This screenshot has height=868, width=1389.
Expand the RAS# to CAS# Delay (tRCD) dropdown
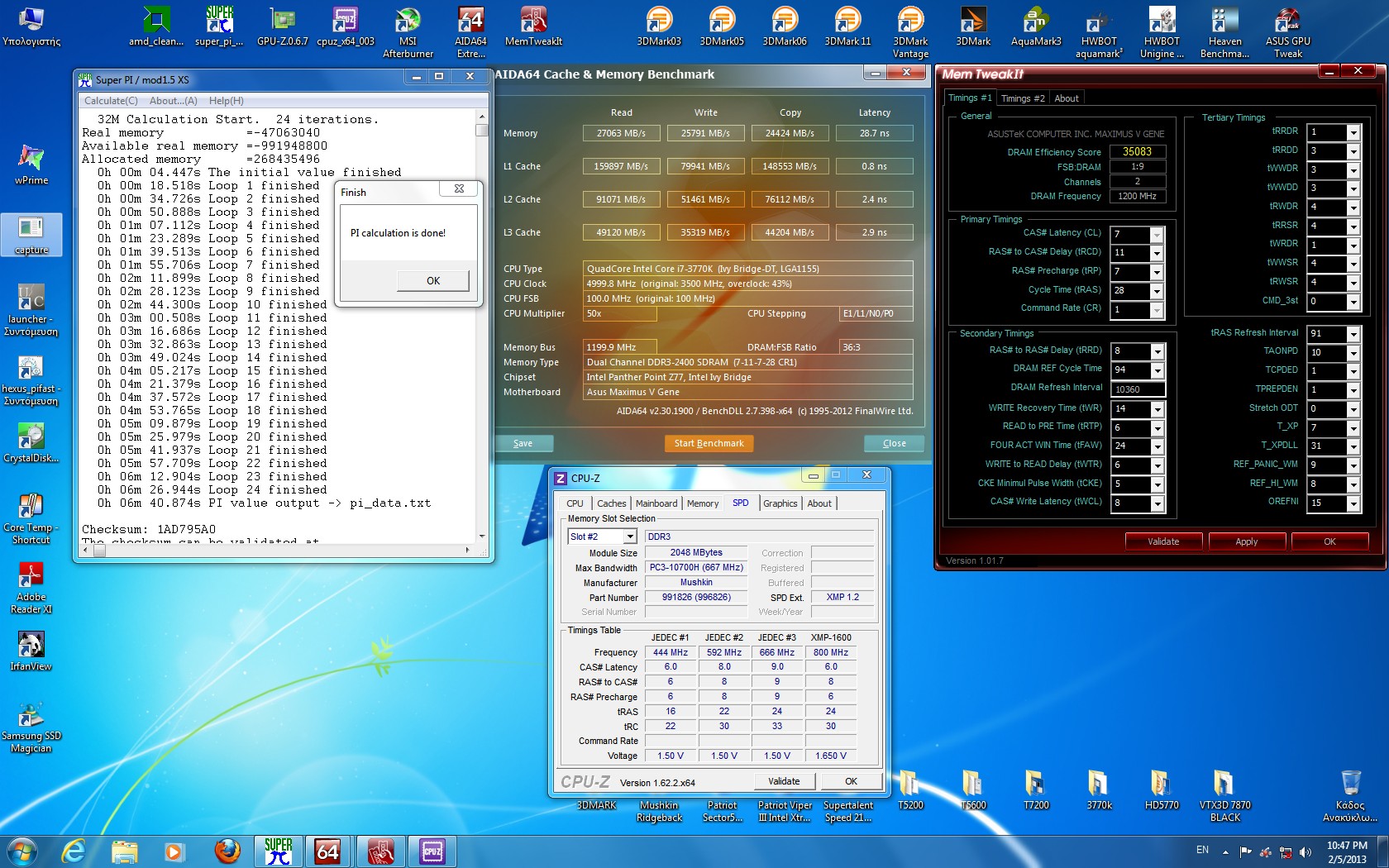click(x=1157, y=253)
